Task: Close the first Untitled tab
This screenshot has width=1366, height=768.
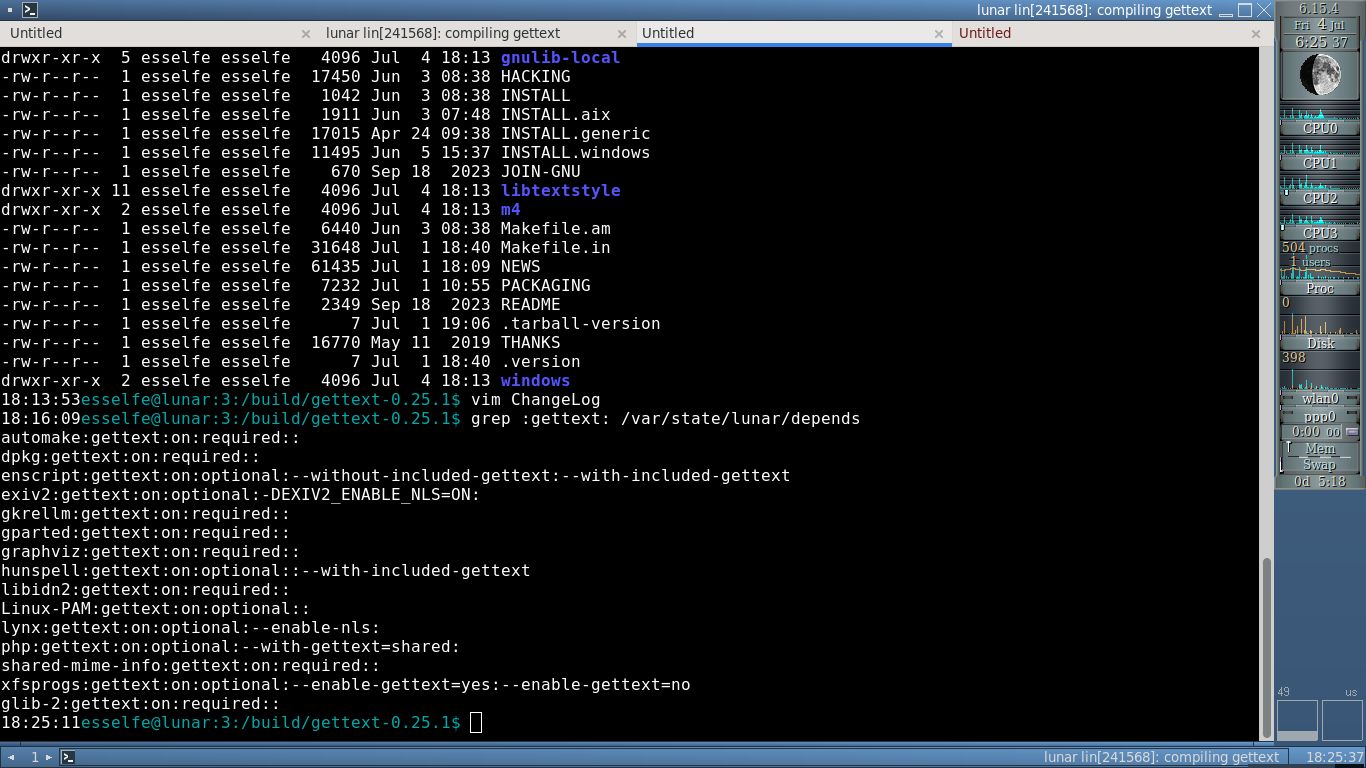Action: pos(306,34)
